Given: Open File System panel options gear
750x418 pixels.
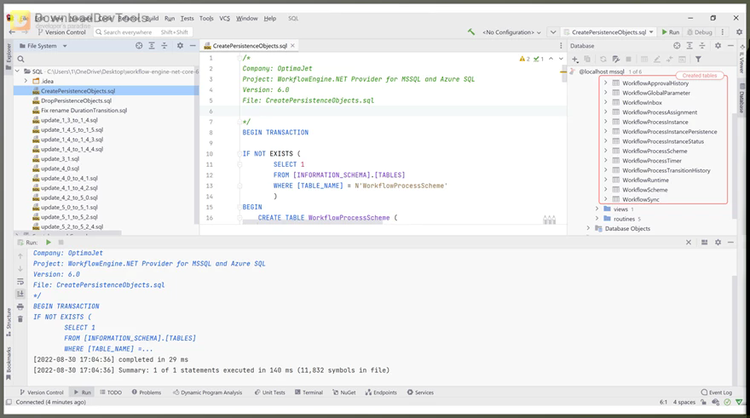Looking at the screenshot, I should click(180, 46).
